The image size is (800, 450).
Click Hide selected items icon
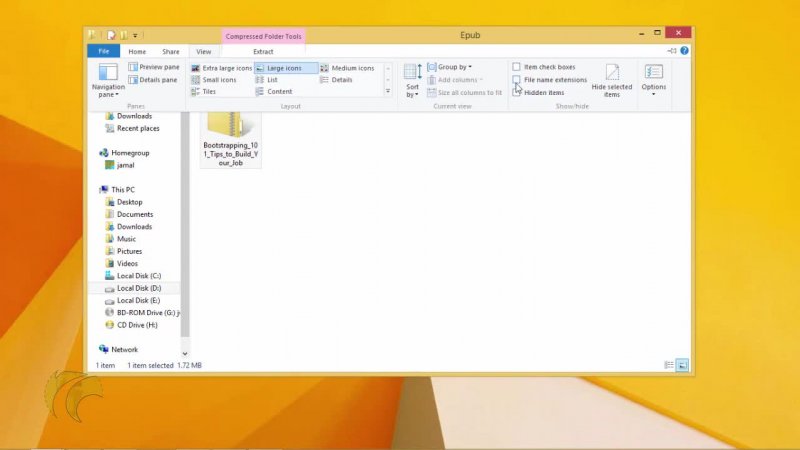(612, 78)
